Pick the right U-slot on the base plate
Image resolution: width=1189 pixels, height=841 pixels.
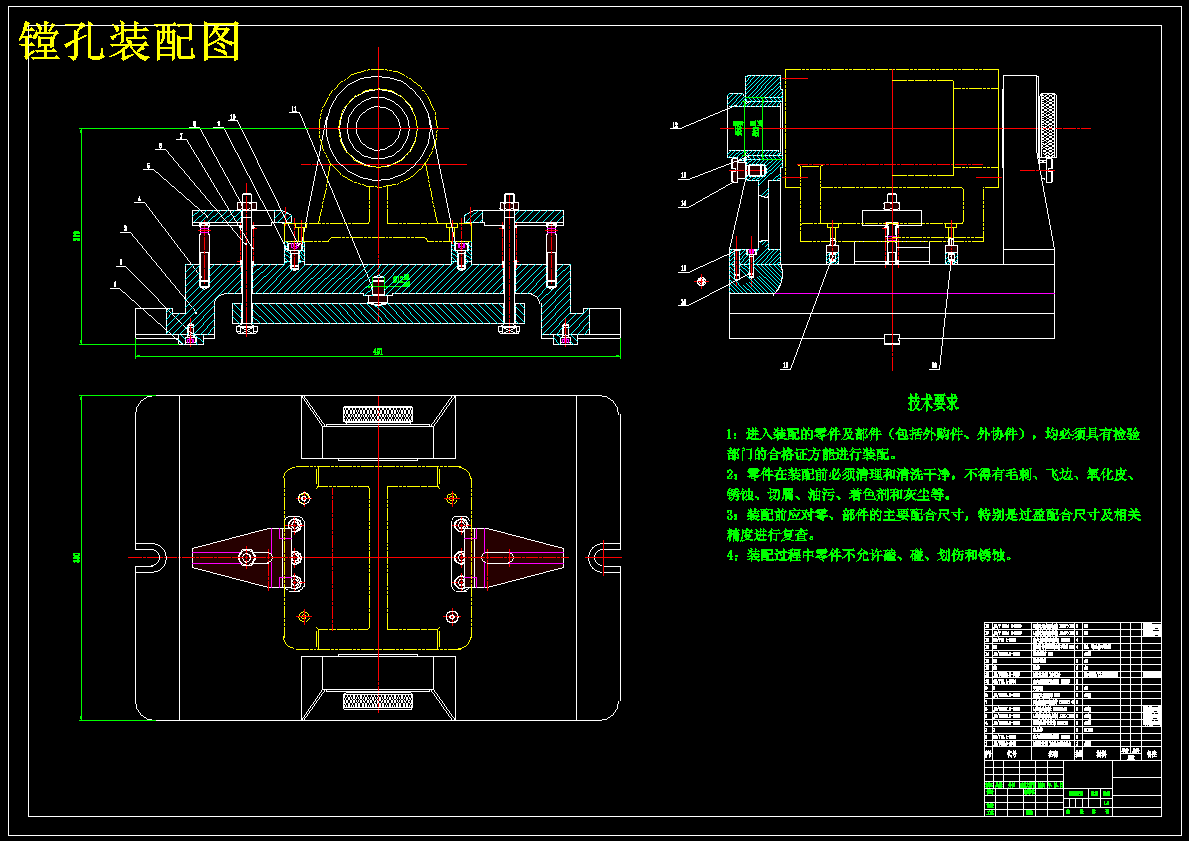pyautogui.click(x=604, y=557)
